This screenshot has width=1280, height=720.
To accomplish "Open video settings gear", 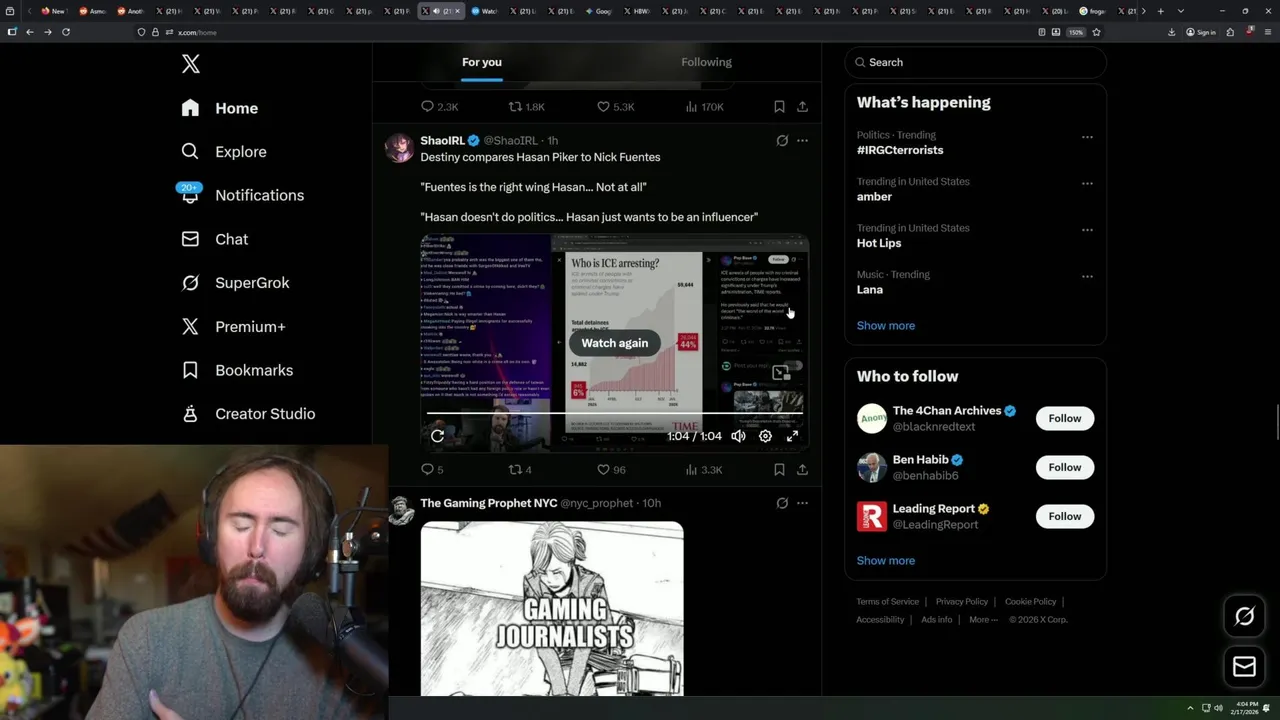I will 765,436.
